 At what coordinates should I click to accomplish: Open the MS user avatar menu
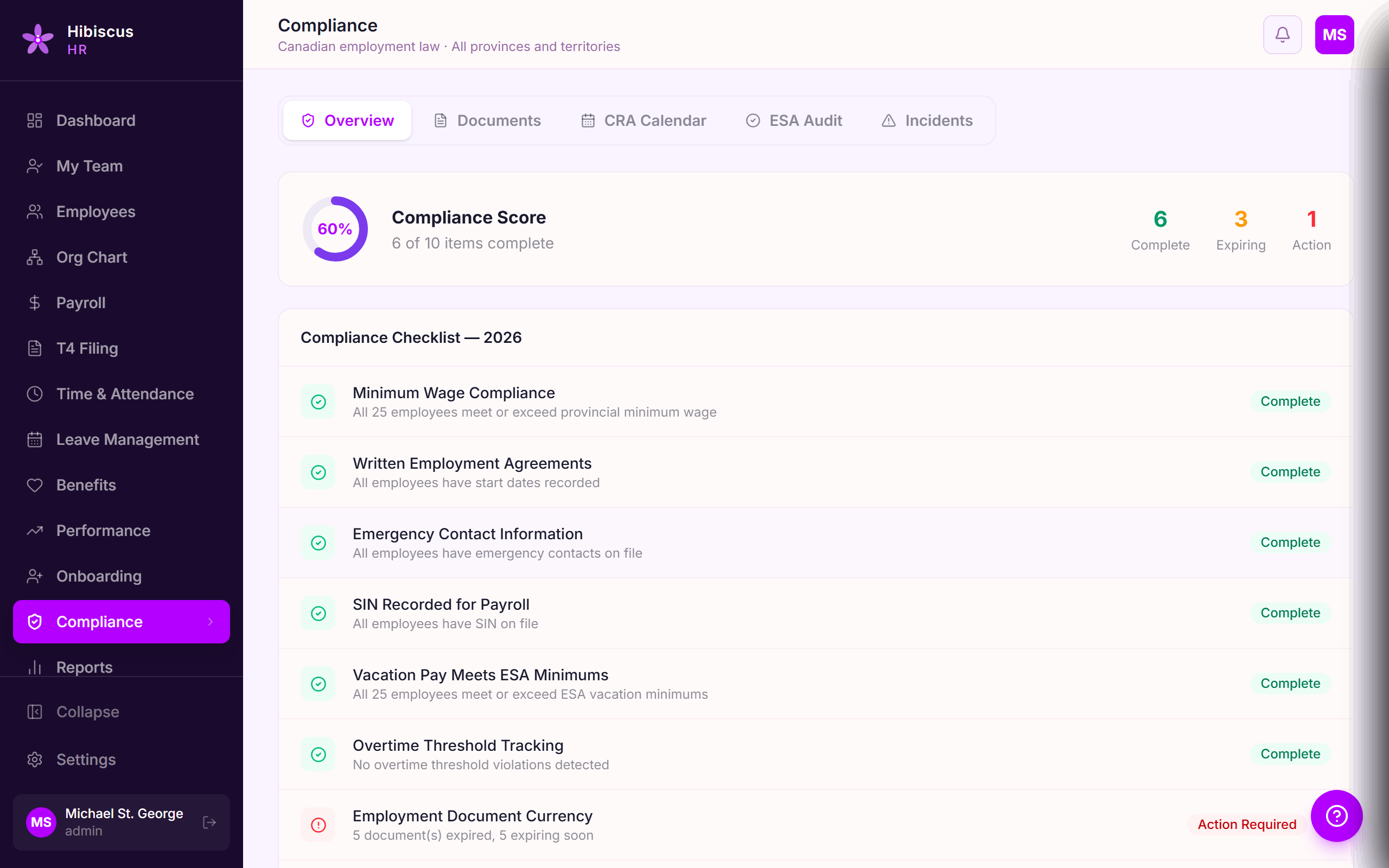click(1334, 34)
